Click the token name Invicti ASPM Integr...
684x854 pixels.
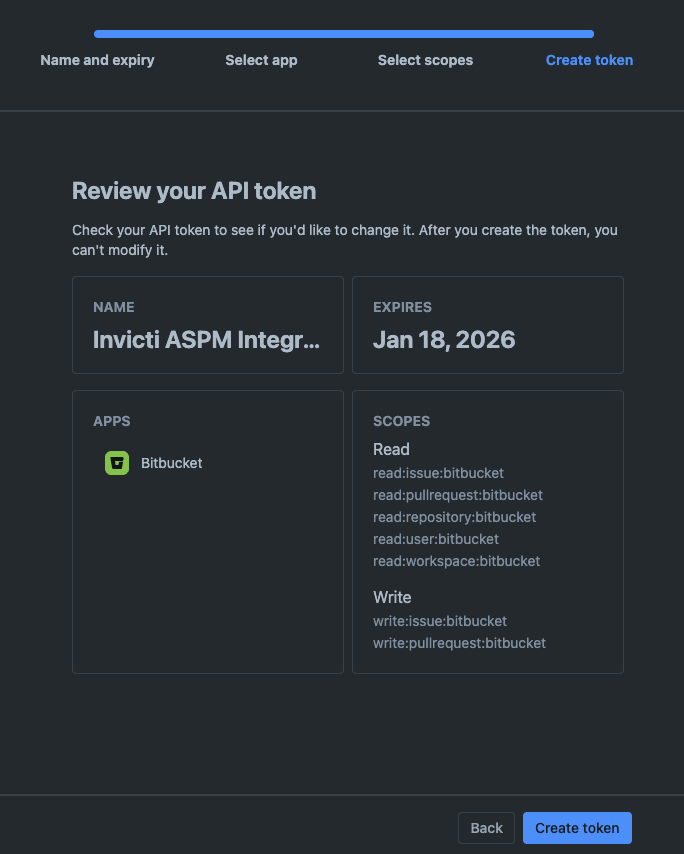(x=206, y=340)
